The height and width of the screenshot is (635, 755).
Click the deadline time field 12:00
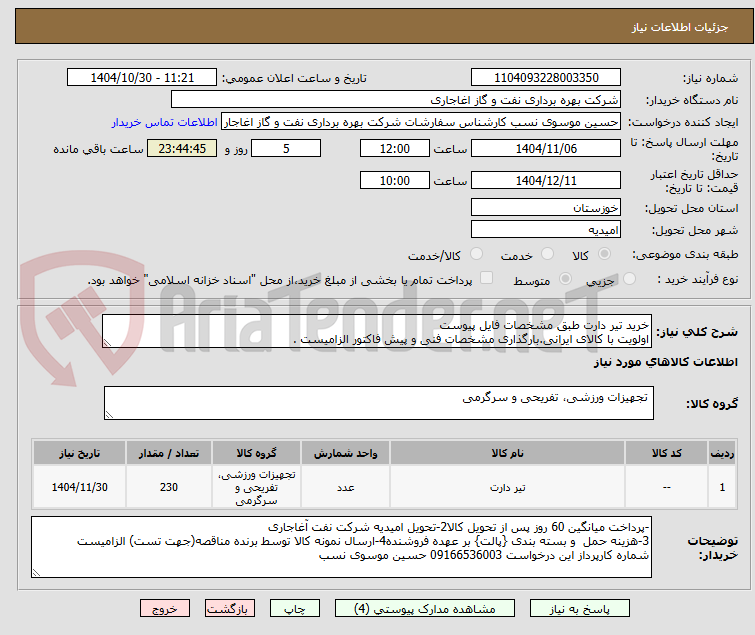click(x=395, y=148)
